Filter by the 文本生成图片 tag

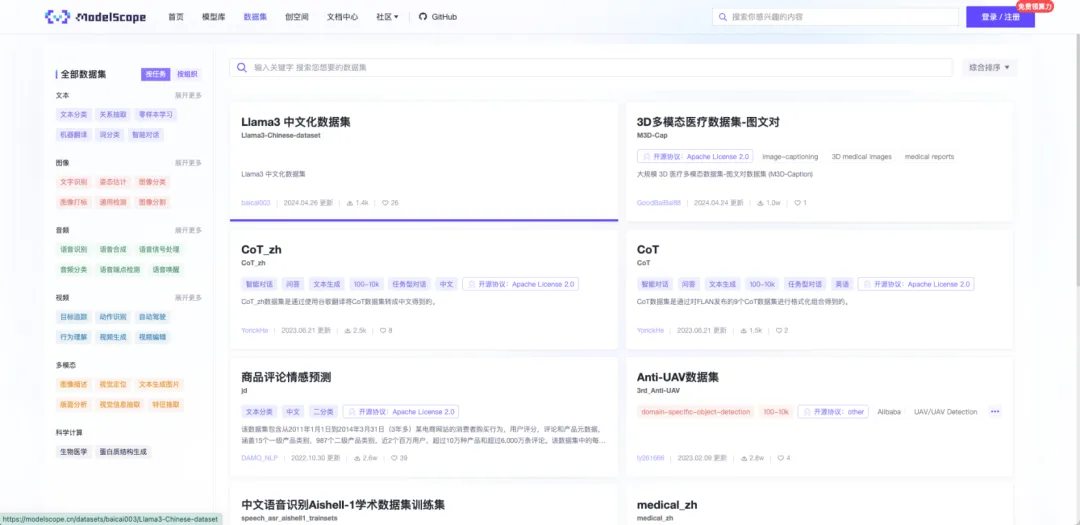(x=159, y=384)
